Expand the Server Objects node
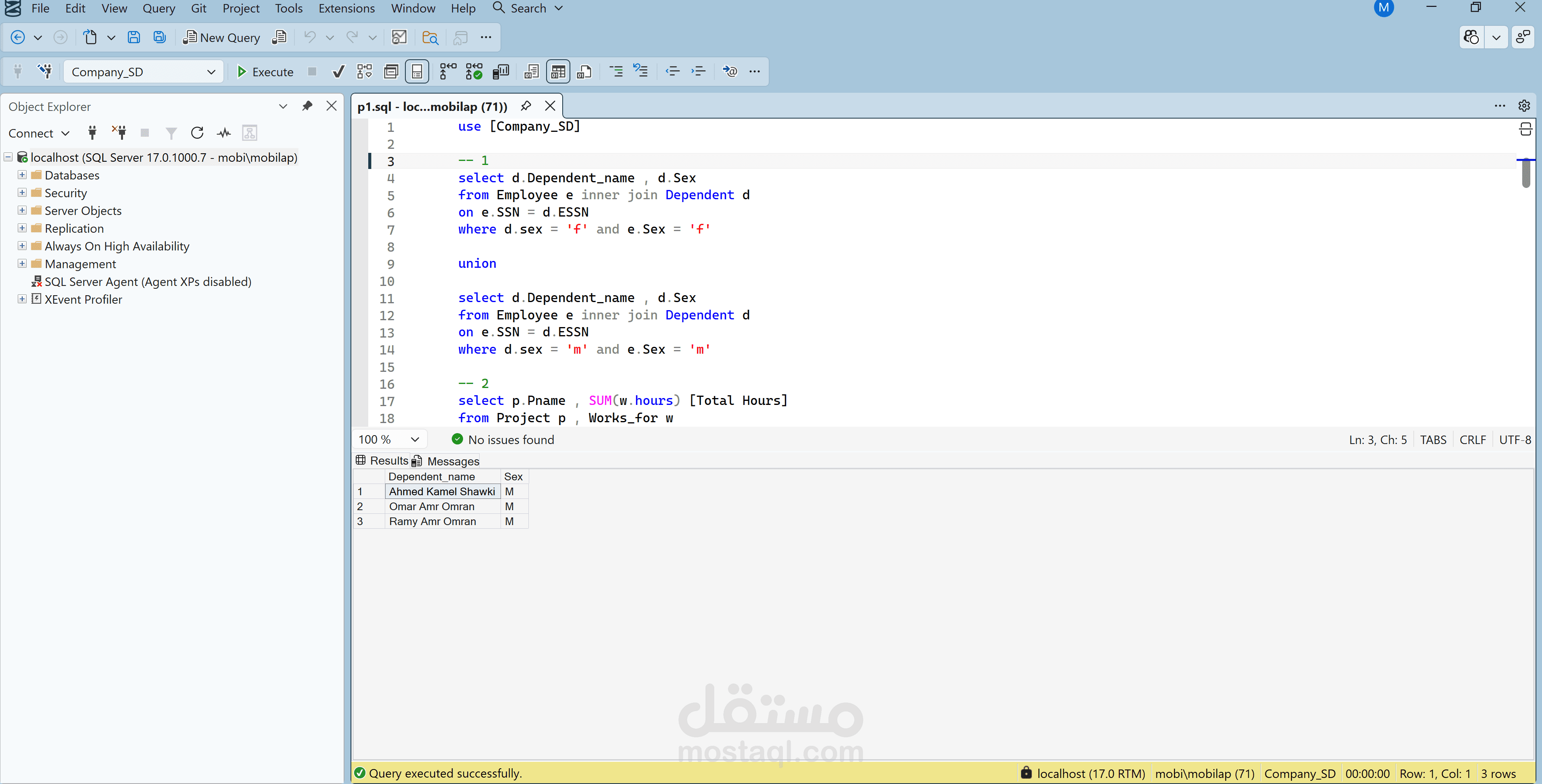Screen dimensions: 1542x784 (22, 210)
